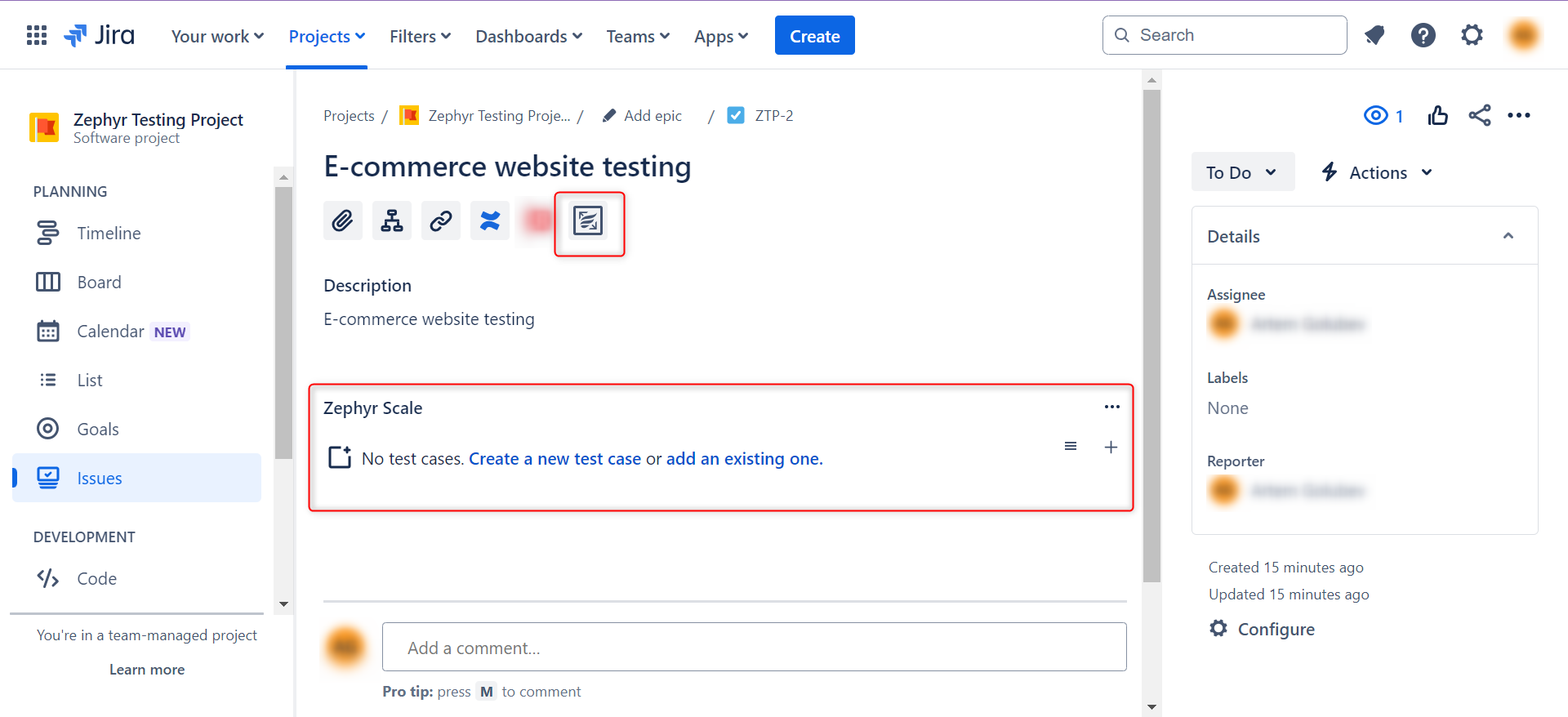1568x717 pixels.
Task: Click the Reporter avatar
Action: (1223, 491)
